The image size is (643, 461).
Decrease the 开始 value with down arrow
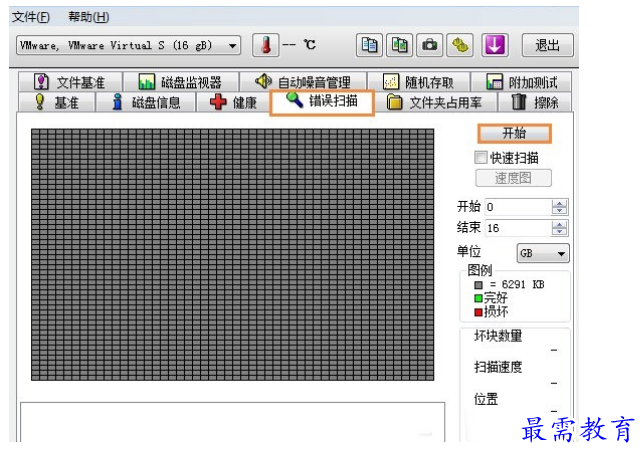pyautogui.click(x=560, y=211)
